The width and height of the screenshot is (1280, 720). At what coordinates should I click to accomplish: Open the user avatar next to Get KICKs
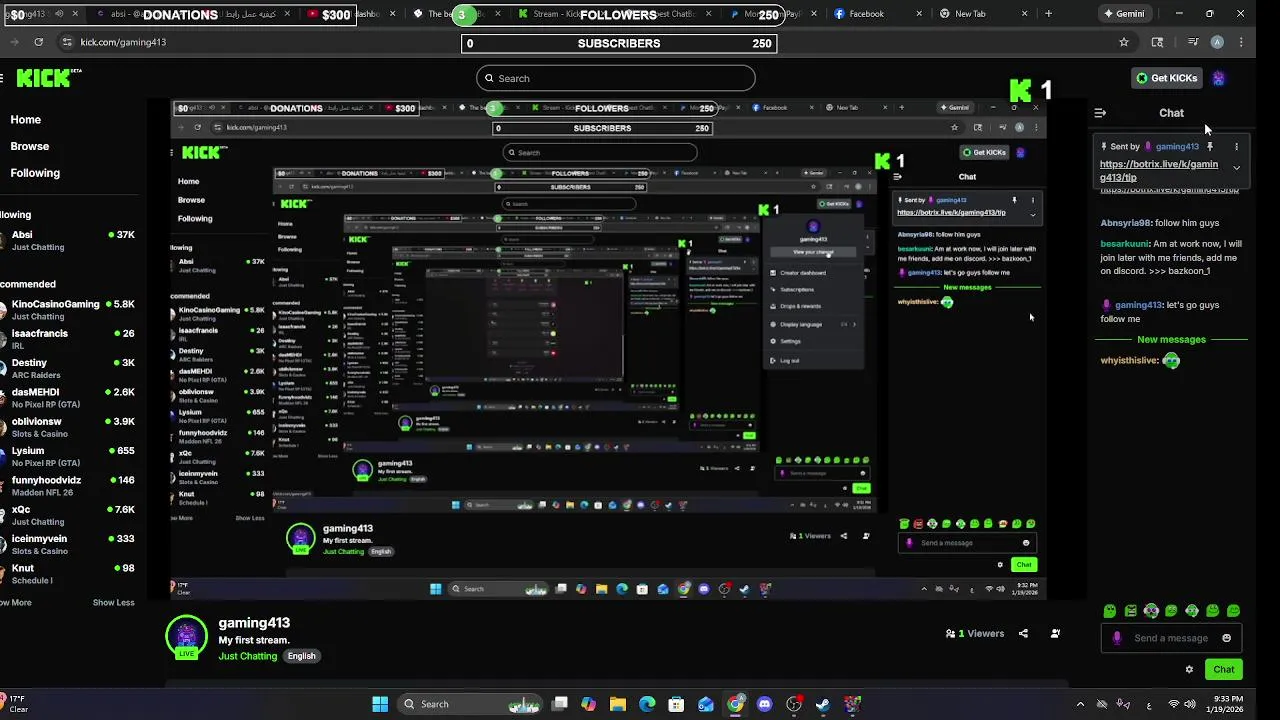coord(1218,78)
